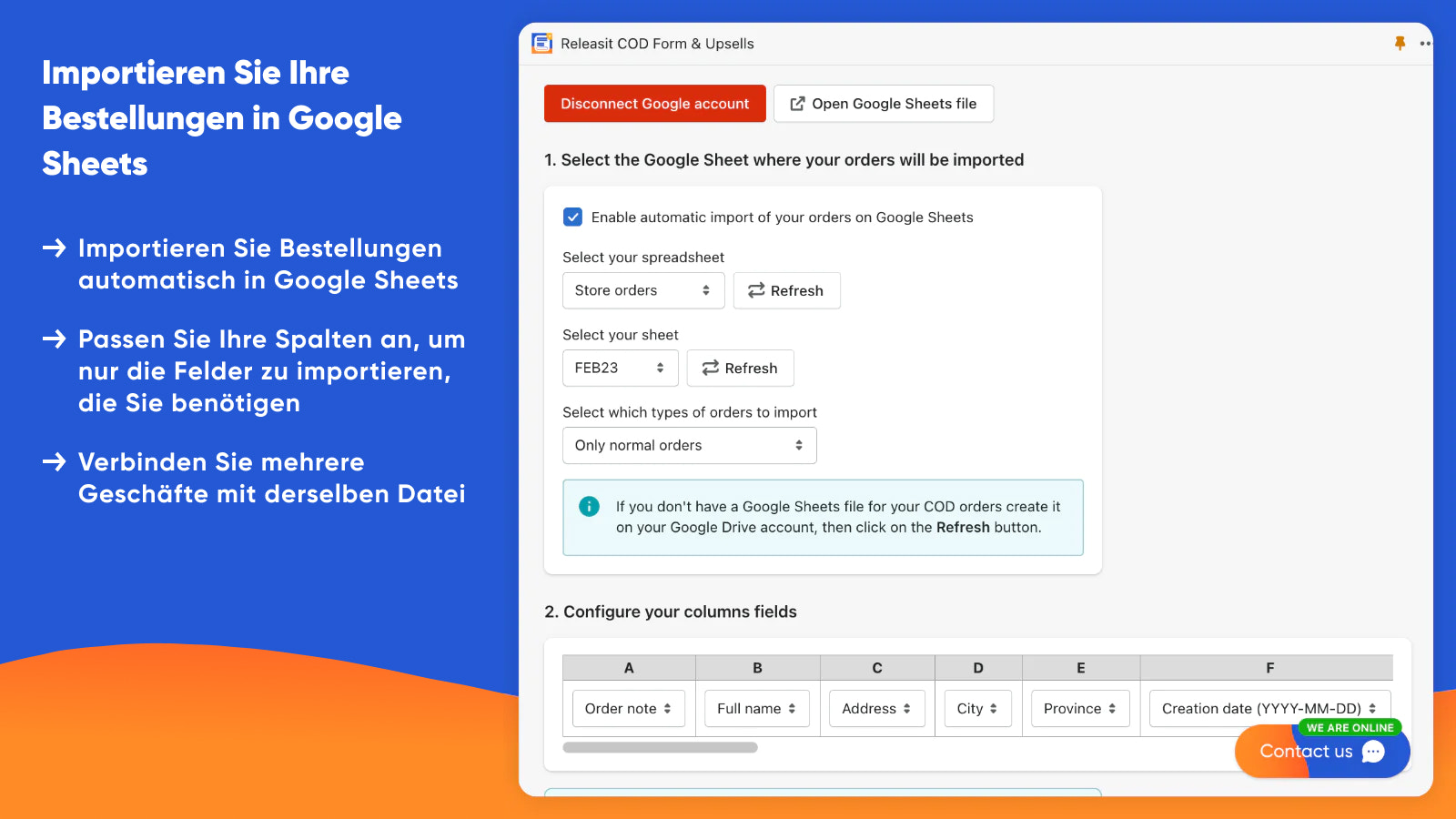Change column C Address field
The height and width of the screenshot is (819, 1456).
(x=876, y=708)
